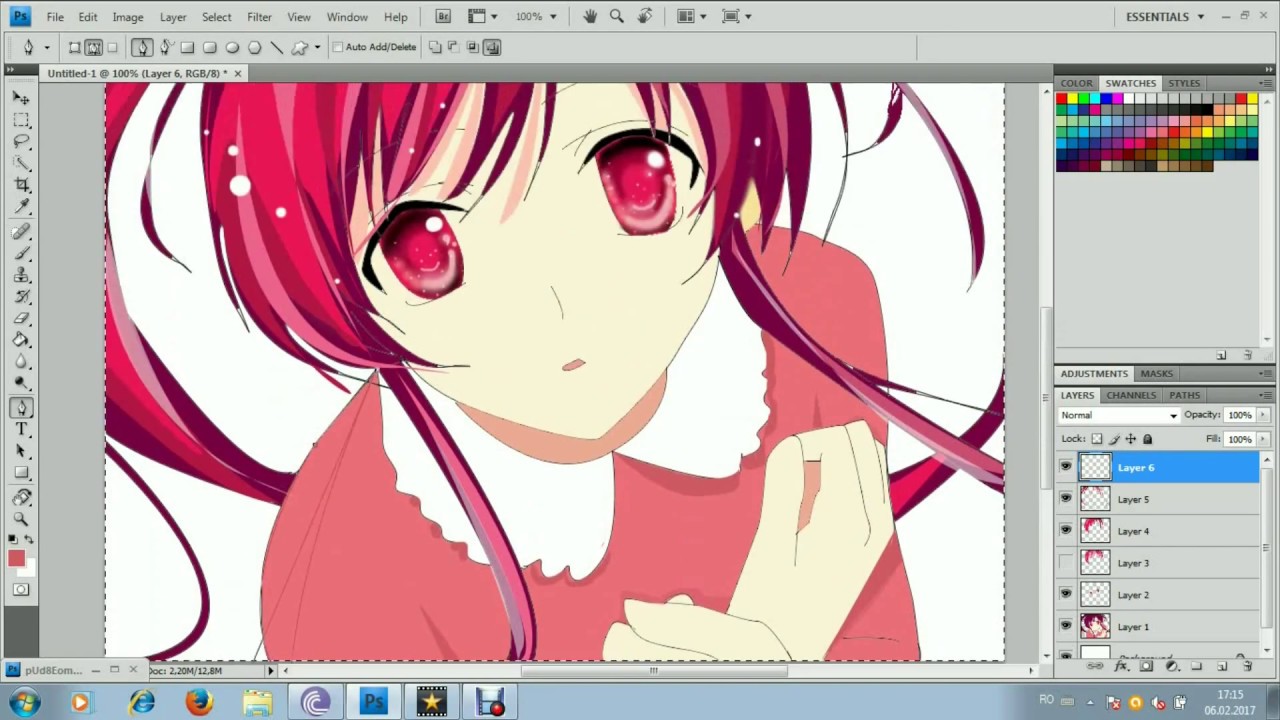The image size is (1280, 720).
Task: Select the History Brush tool
Action: (x=21, y=298)
